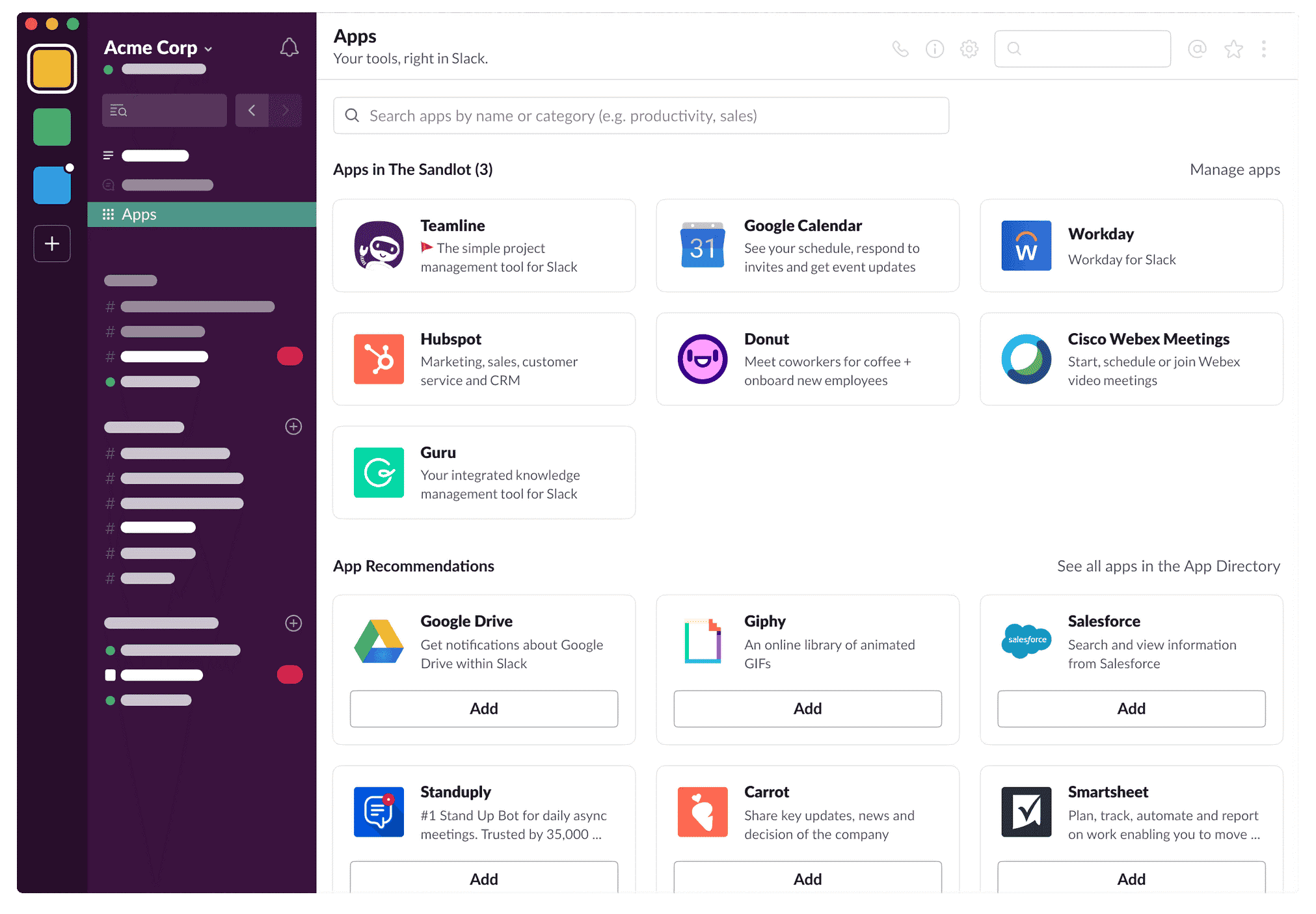Click the Workday app icon
The width and height of the screenshot is (1316, 914).
click(x=1027, y=245)
